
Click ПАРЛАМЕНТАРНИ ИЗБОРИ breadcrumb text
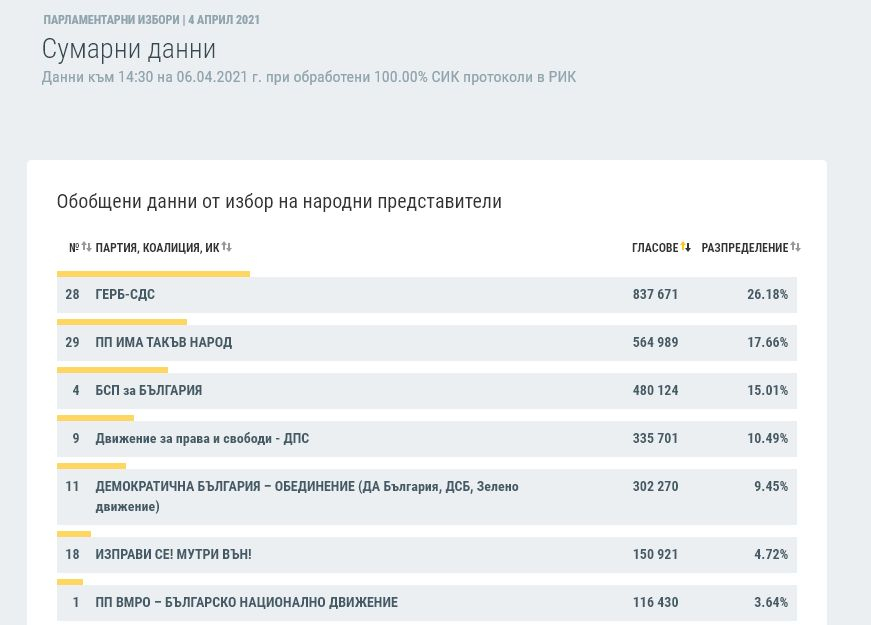(112, 20)
